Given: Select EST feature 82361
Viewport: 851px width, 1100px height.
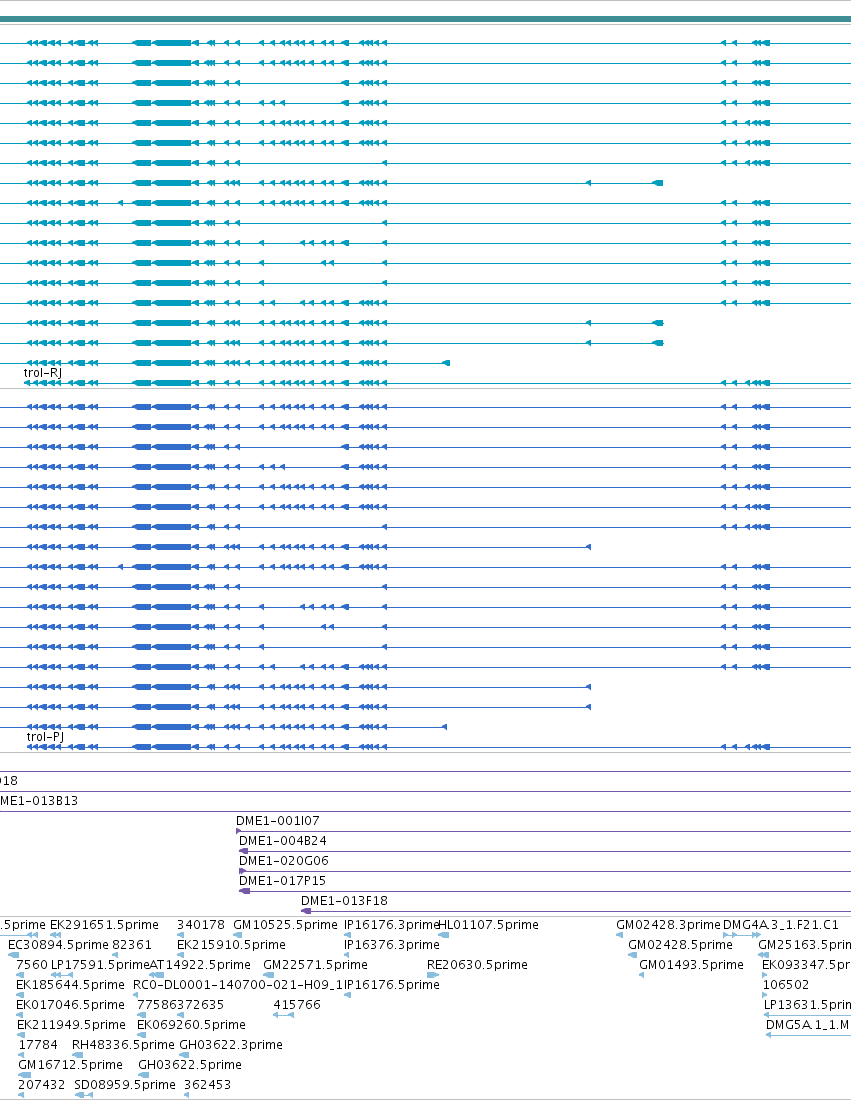Looking at the screenshot, I should click(132, 944).
